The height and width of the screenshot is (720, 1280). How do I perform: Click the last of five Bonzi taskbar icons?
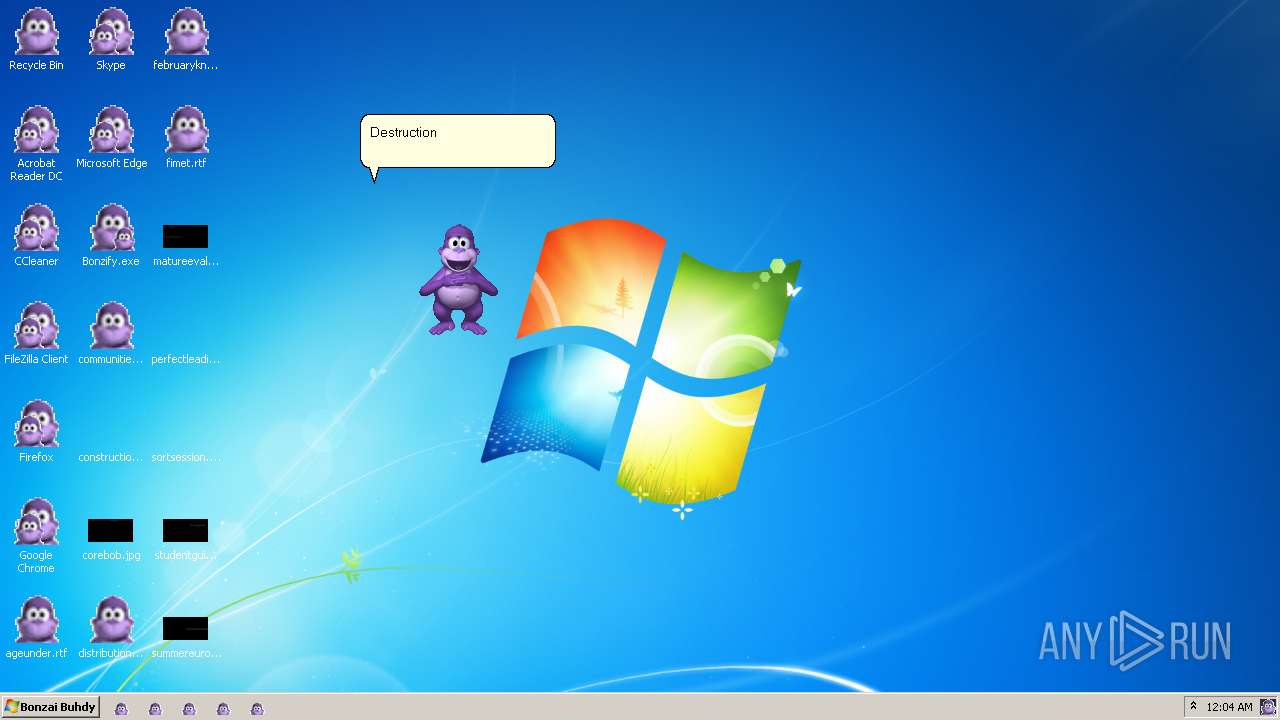tap(257, 709)
